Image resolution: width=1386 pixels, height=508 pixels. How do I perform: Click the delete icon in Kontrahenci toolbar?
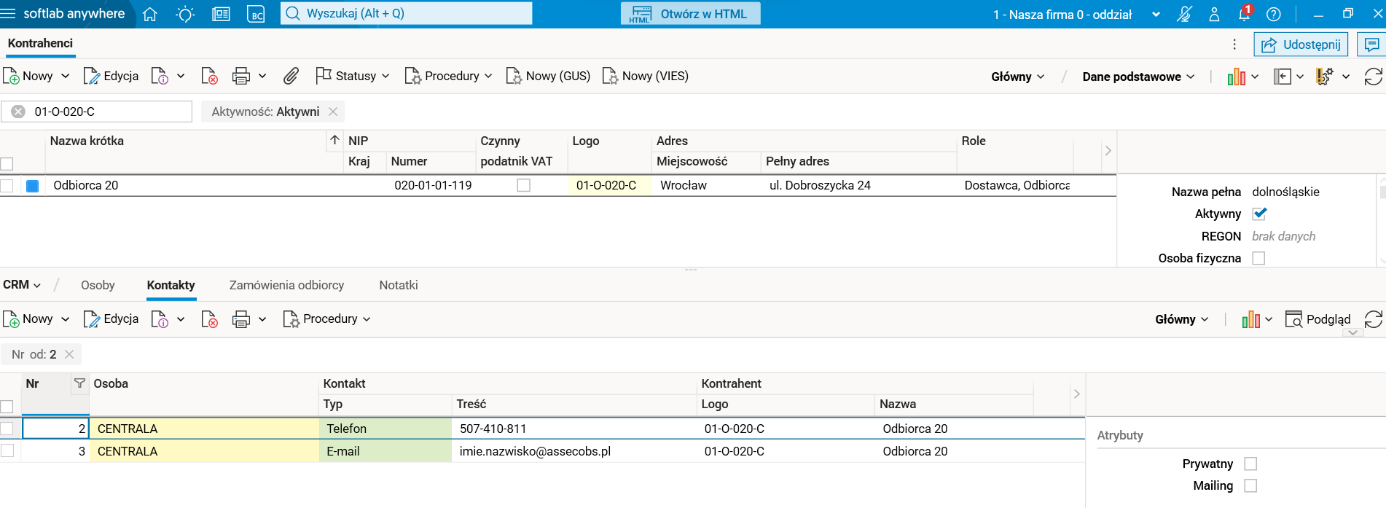coord(210,76)
